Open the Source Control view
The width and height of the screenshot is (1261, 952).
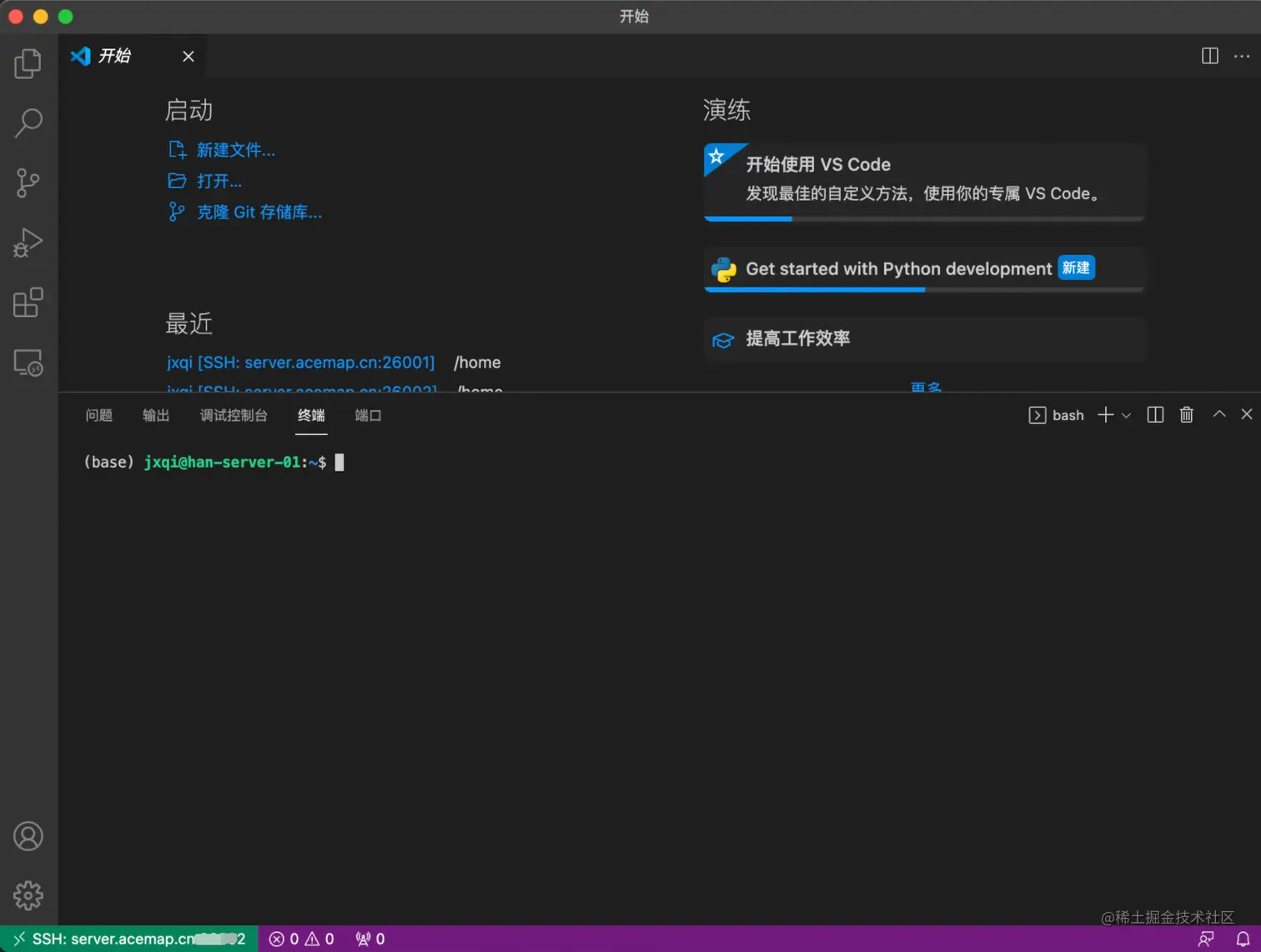pyautogui.click(x=28, y=183)
